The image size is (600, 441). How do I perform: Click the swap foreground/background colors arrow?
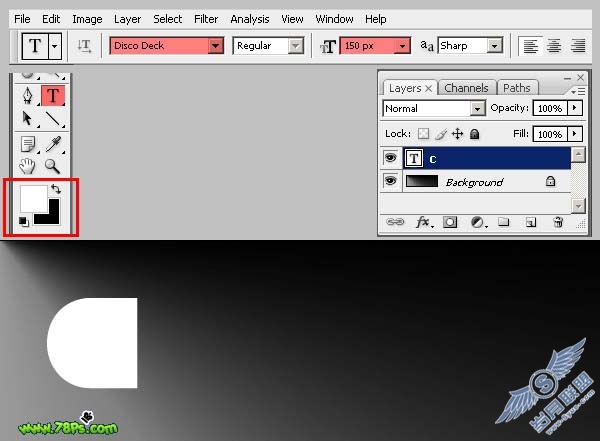point(56,189)
